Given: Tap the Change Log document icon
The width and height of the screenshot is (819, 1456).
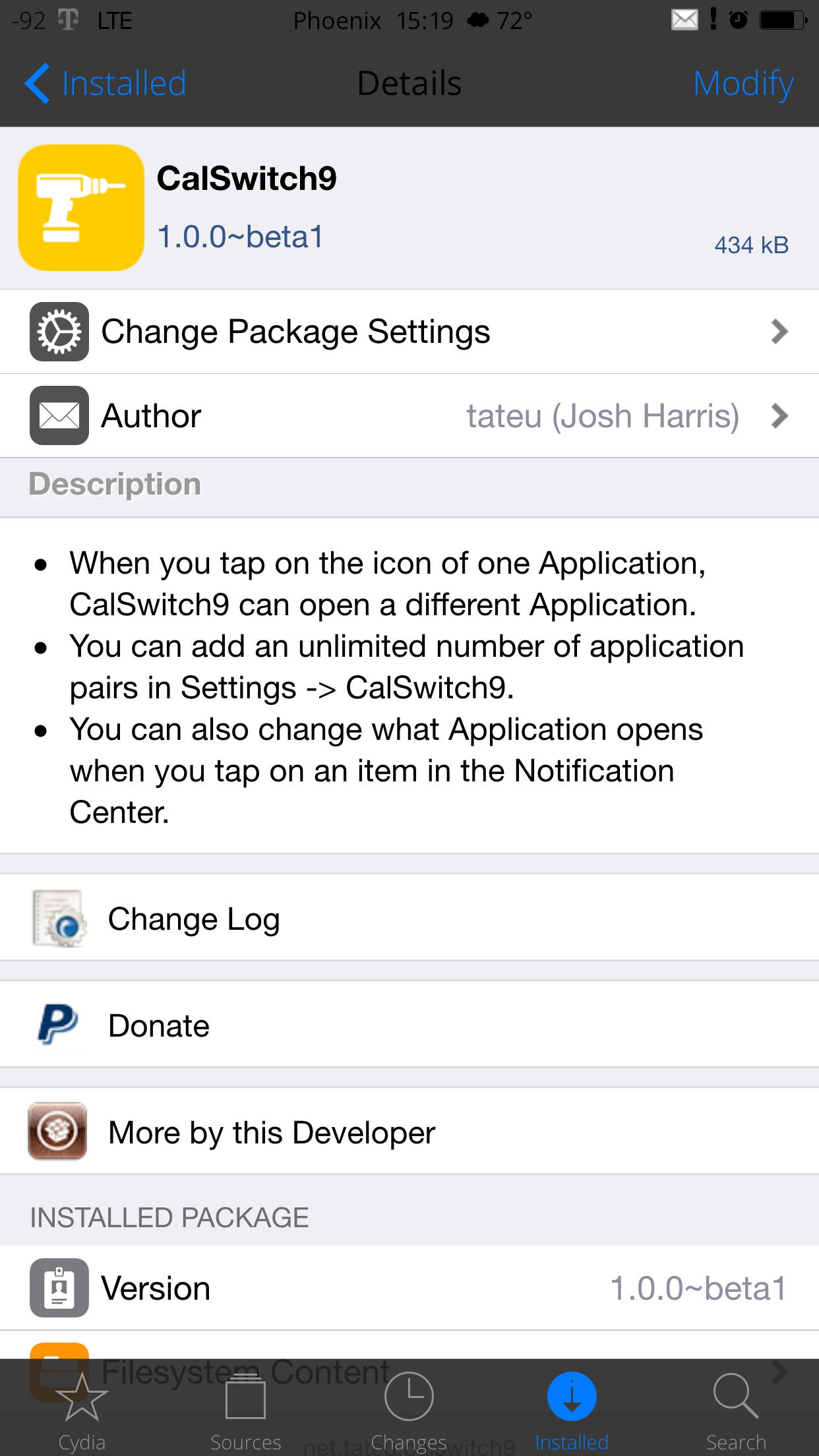Looking at the screenshot, I should [x=59, y=919].
